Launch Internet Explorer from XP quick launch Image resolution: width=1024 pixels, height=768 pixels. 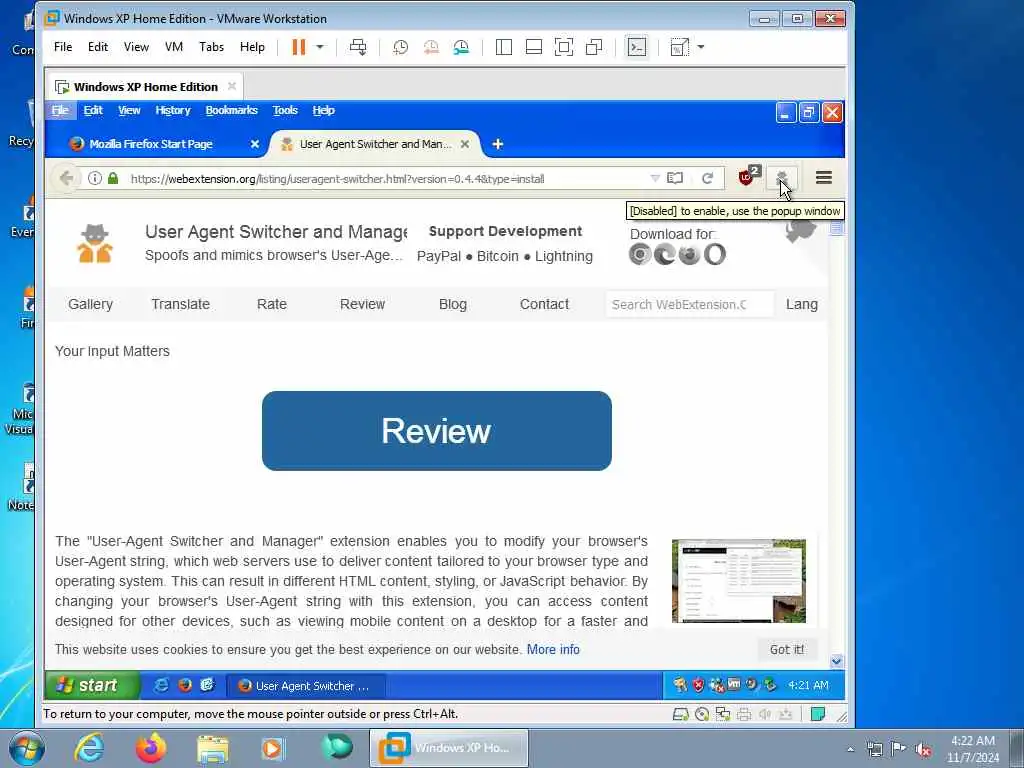(x=161, y=685)
